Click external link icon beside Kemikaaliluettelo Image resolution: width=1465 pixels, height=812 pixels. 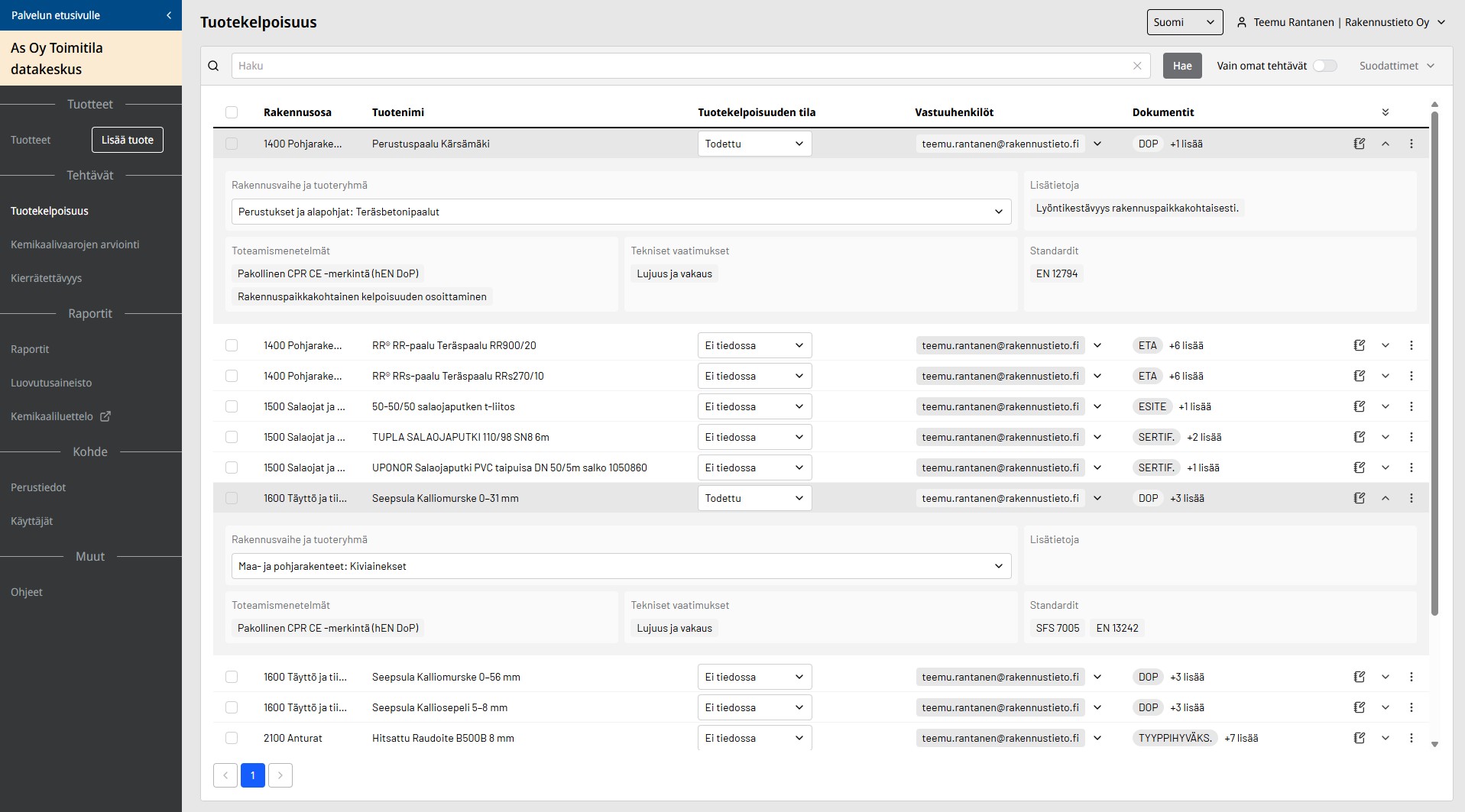coord(105,416)
